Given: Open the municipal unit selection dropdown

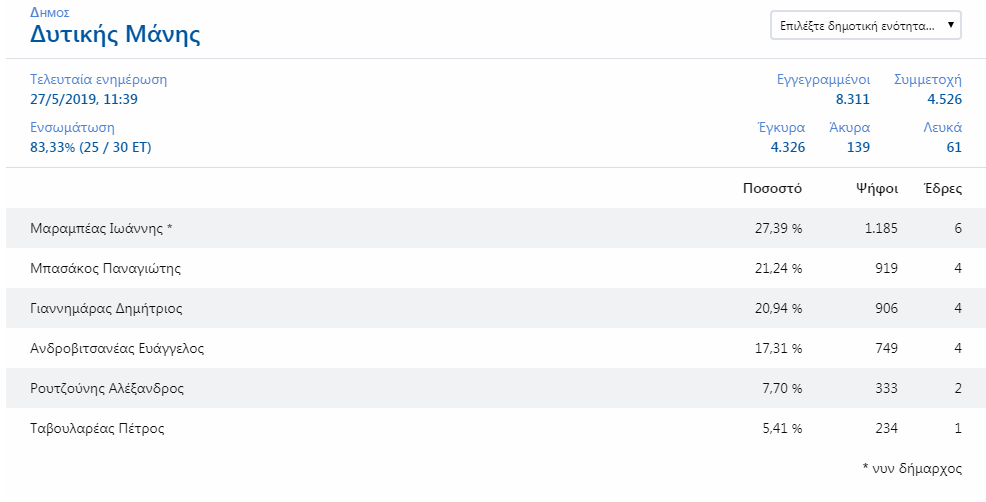Looking at the screenshot, I should click(x=865, y=25).
